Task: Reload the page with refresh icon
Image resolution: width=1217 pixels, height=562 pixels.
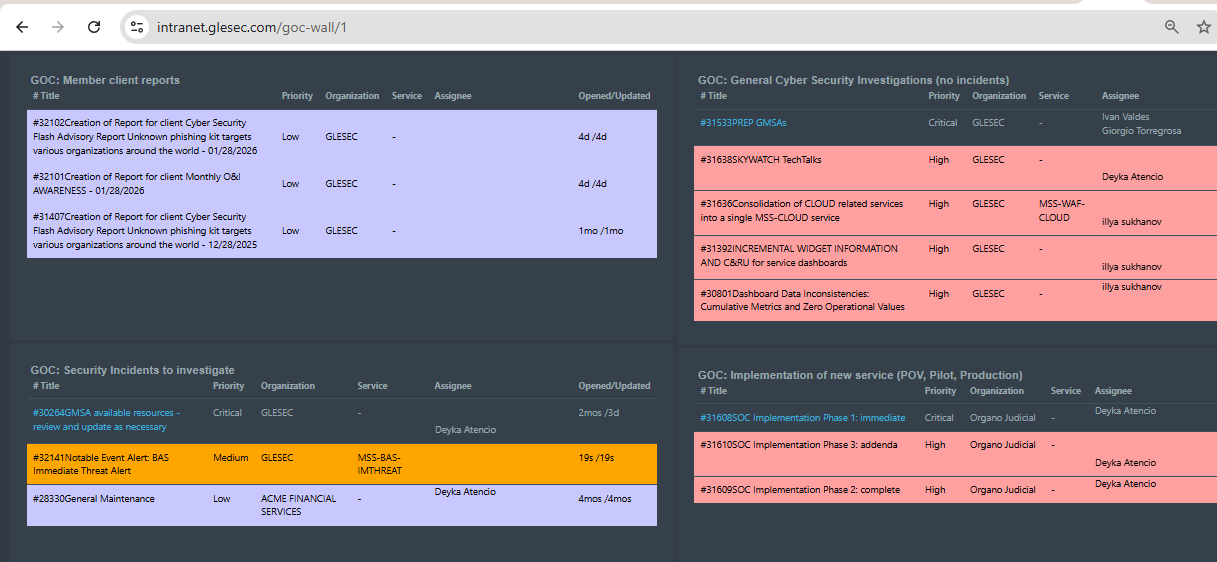Action: 94,27
